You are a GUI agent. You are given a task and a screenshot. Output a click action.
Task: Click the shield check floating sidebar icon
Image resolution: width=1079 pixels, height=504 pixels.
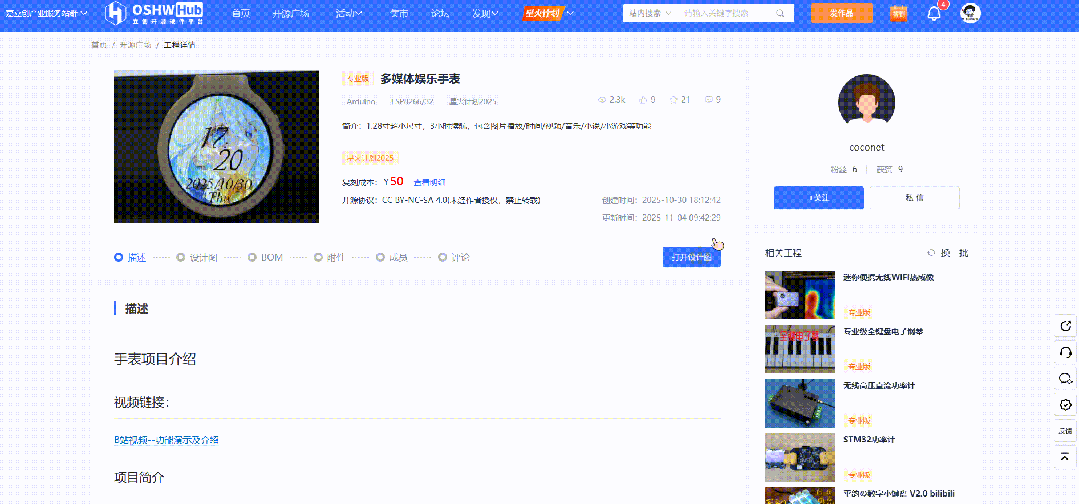(x=1065, y=405)
